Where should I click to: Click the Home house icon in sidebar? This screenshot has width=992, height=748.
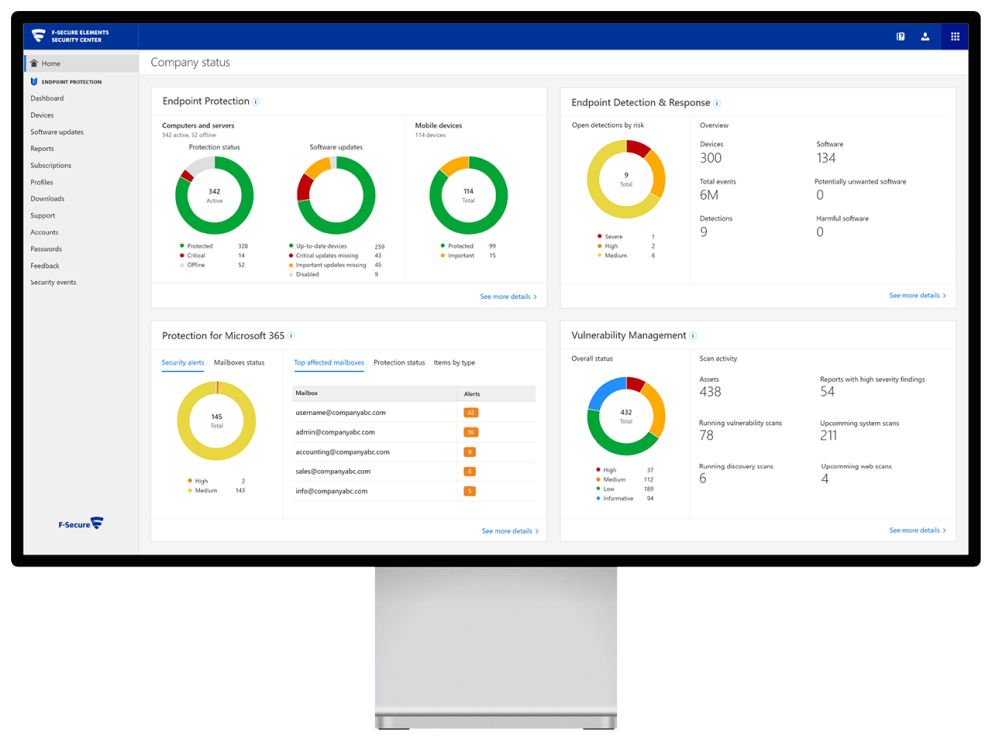(x=34, y=64)
